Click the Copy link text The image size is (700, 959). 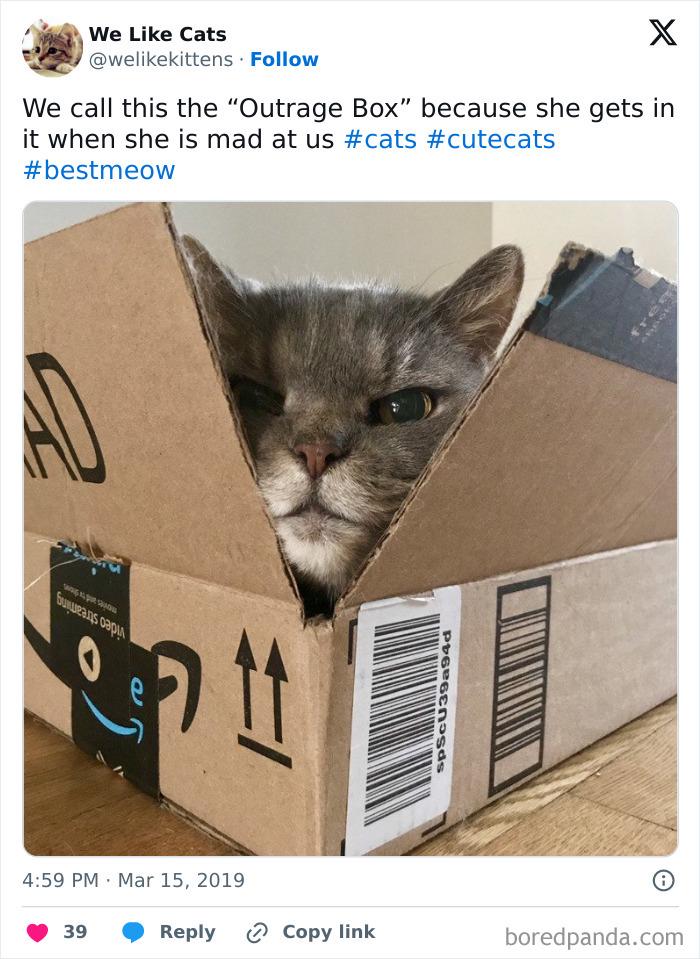coord(329,931)
